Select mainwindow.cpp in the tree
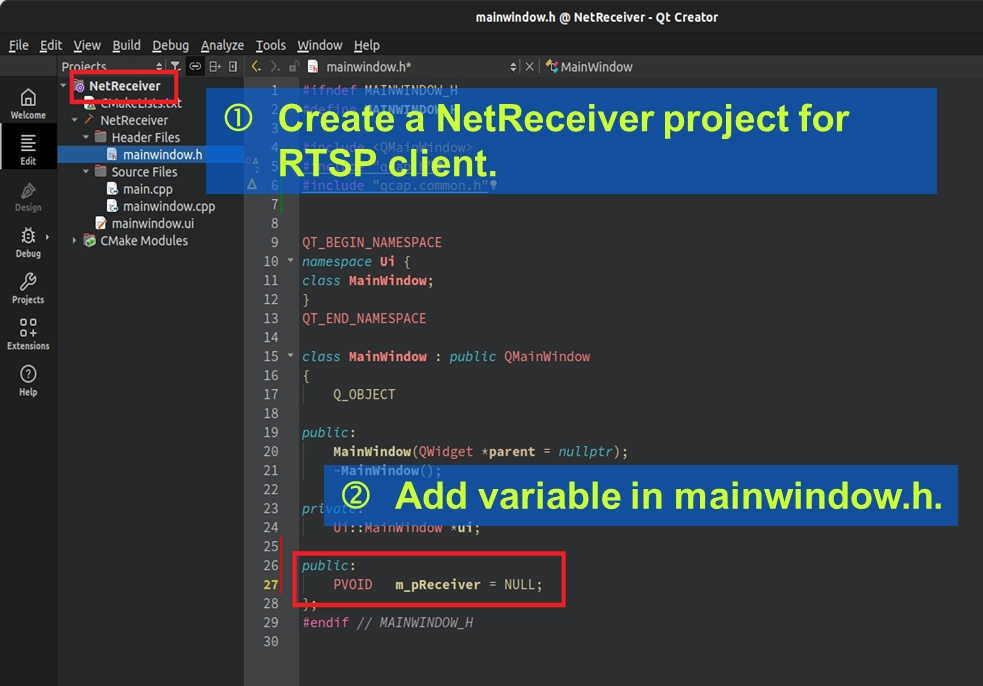Viewport: 983px width, 686px height. click(x=169, y=206)
